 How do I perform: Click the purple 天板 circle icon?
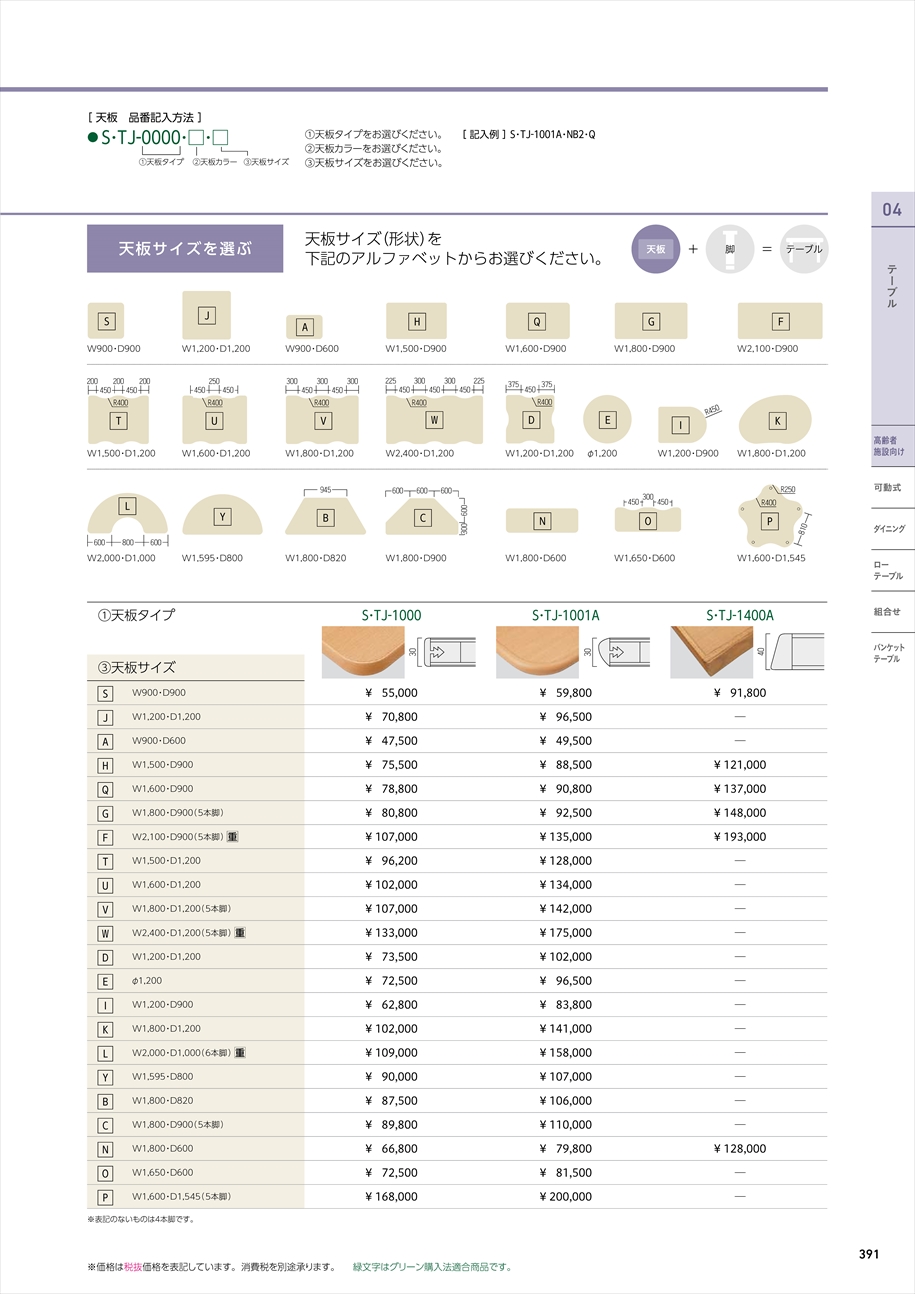(x=655, y=248)
